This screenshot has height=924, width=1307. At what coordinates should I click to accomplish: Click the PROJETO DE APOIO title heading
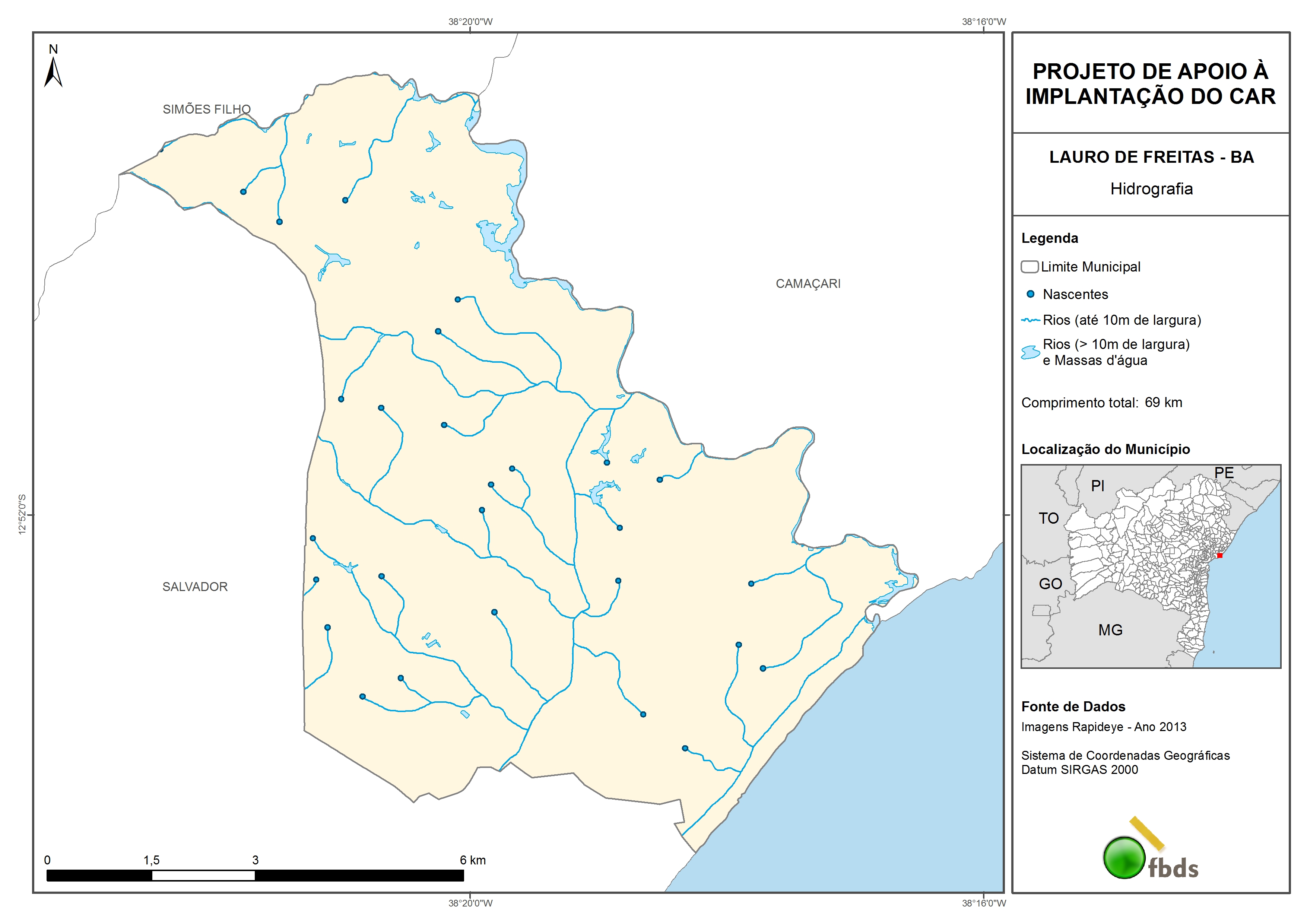(1151, 84)
